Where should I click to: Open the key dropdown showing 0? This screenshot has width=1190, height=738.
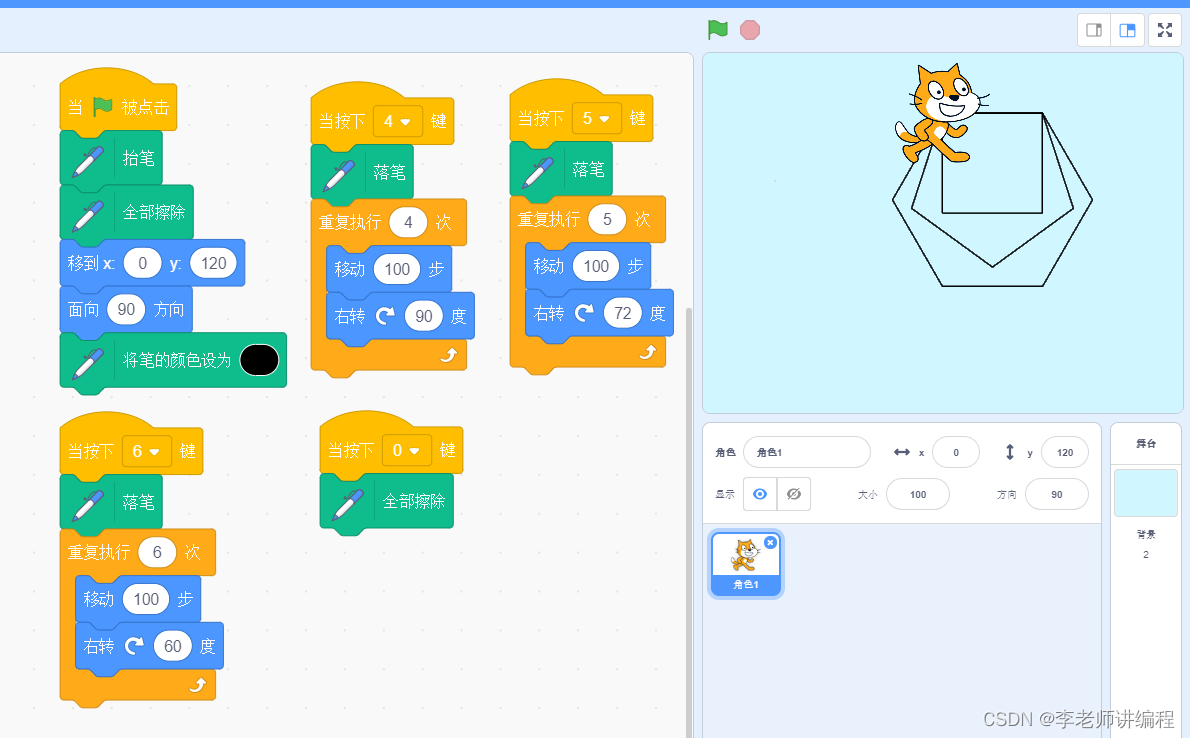[x=406, y=450]
